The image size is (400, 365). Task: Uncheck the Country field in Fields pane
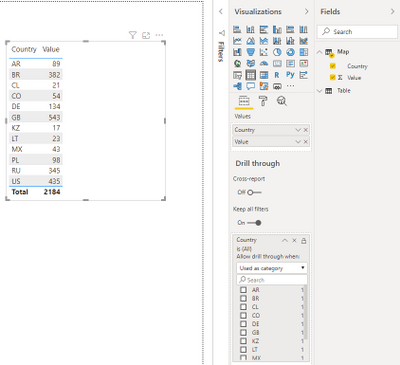pos(333,66)
